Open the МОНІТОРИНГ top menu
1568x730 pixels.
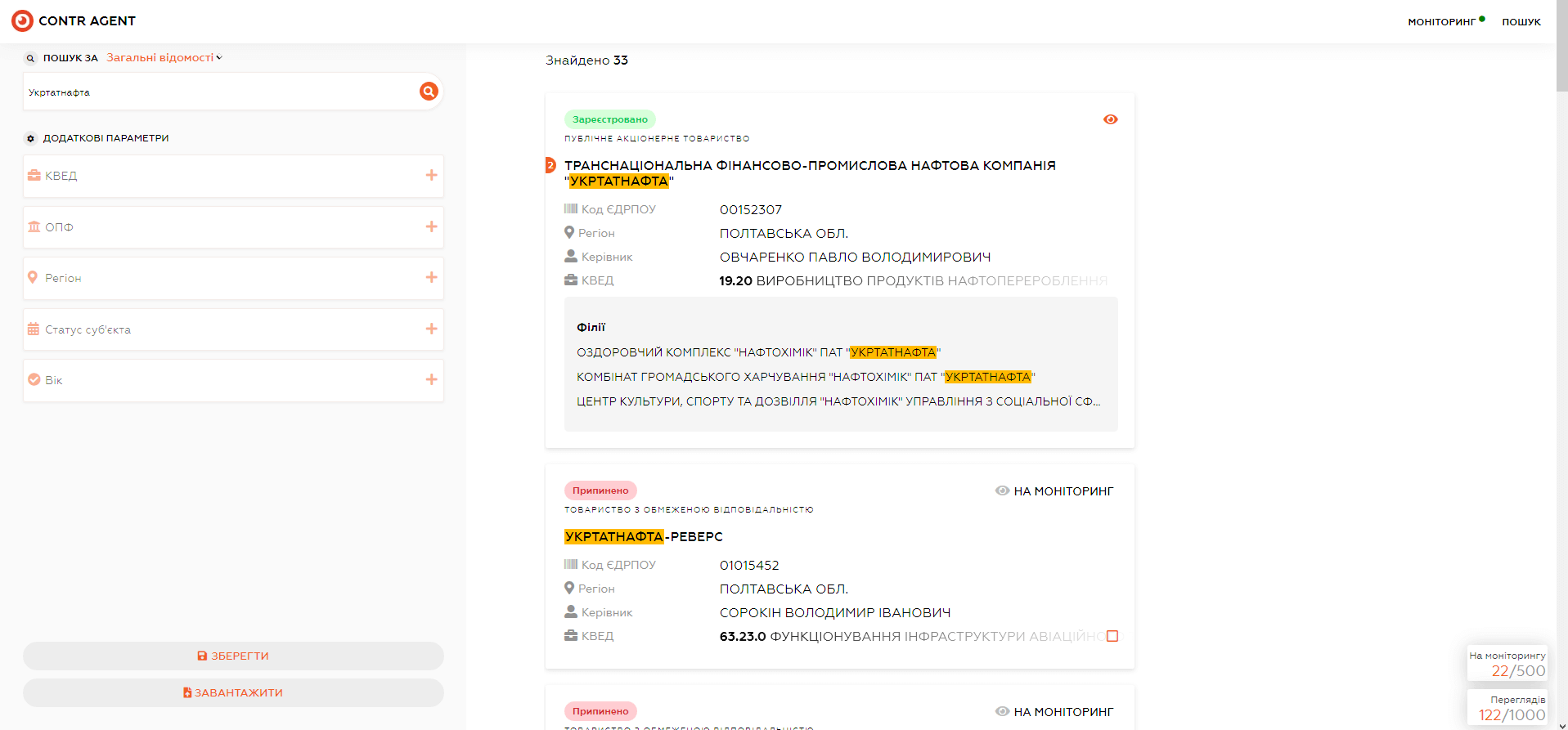1441,22
